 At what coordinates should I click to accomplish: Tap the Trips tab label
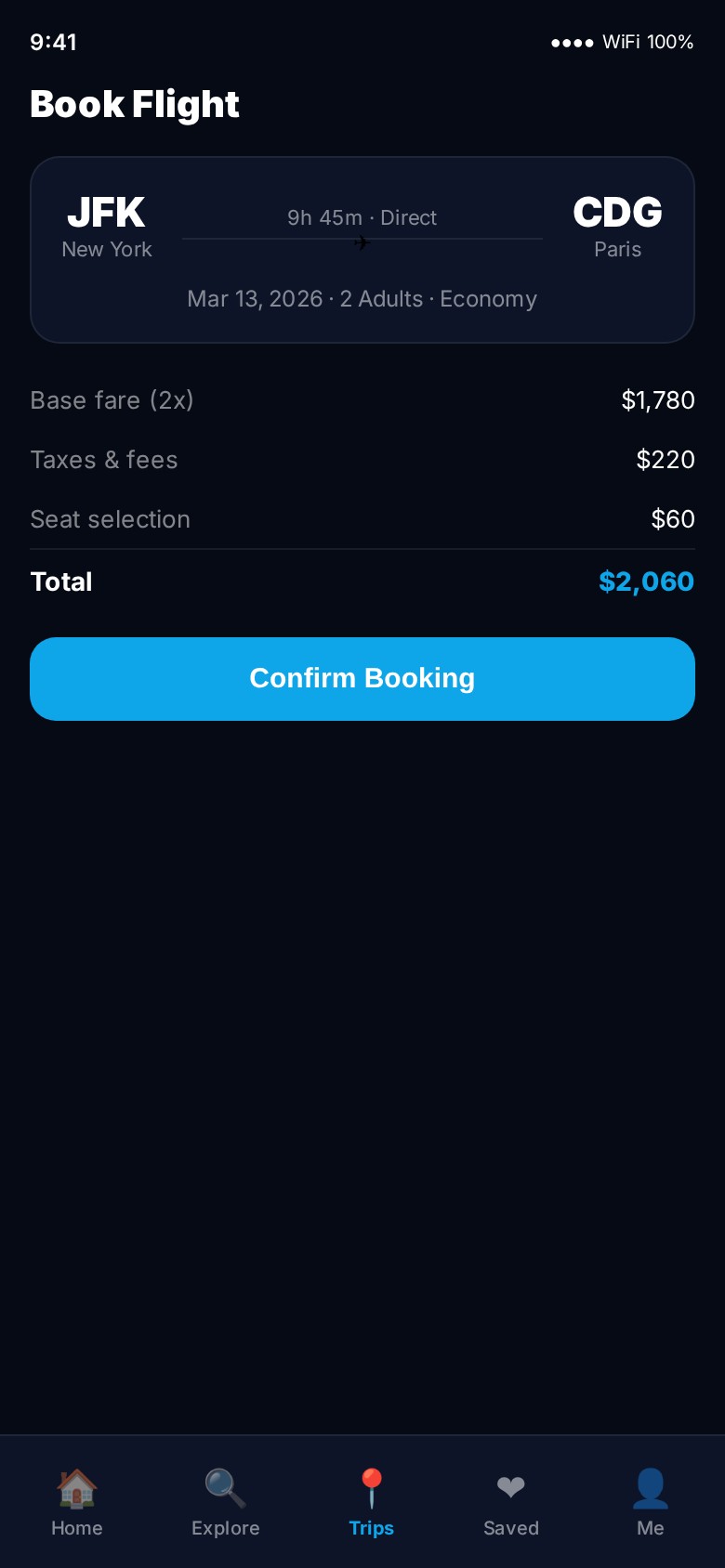[x=372, y=1528]
